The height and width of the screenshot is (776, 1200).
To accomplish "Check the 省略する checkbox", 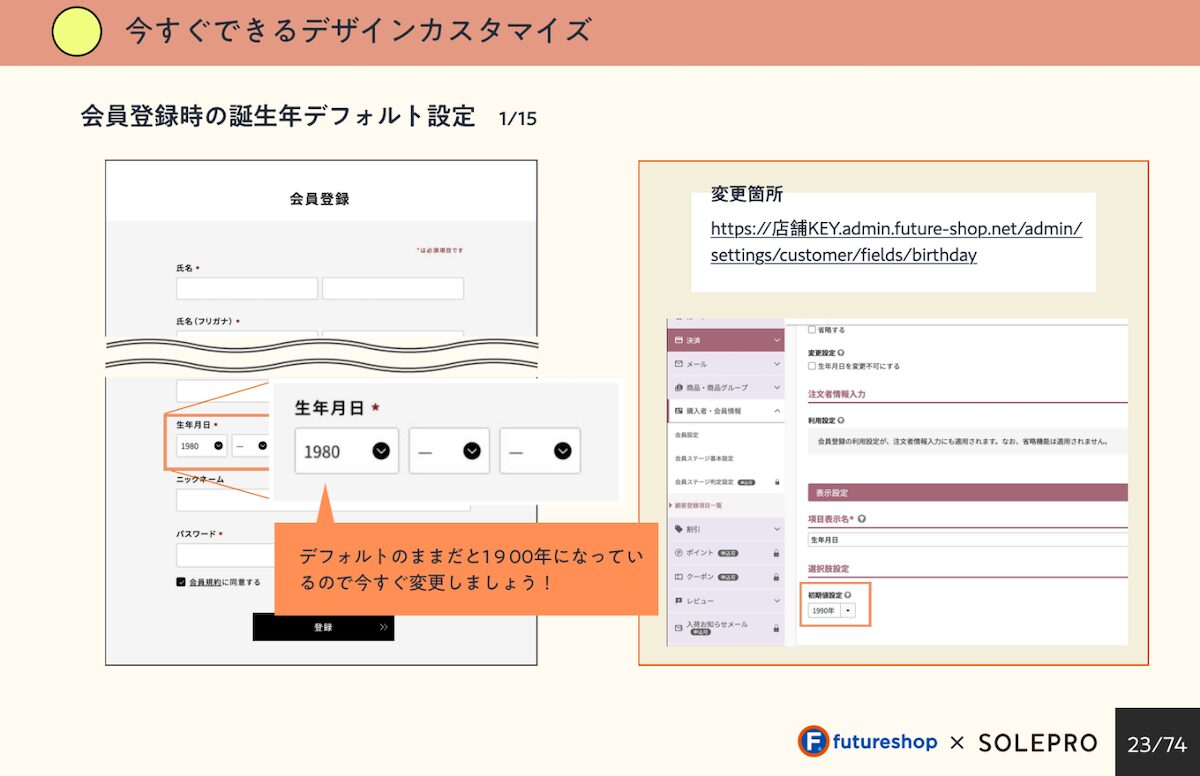I will (812, 329).
